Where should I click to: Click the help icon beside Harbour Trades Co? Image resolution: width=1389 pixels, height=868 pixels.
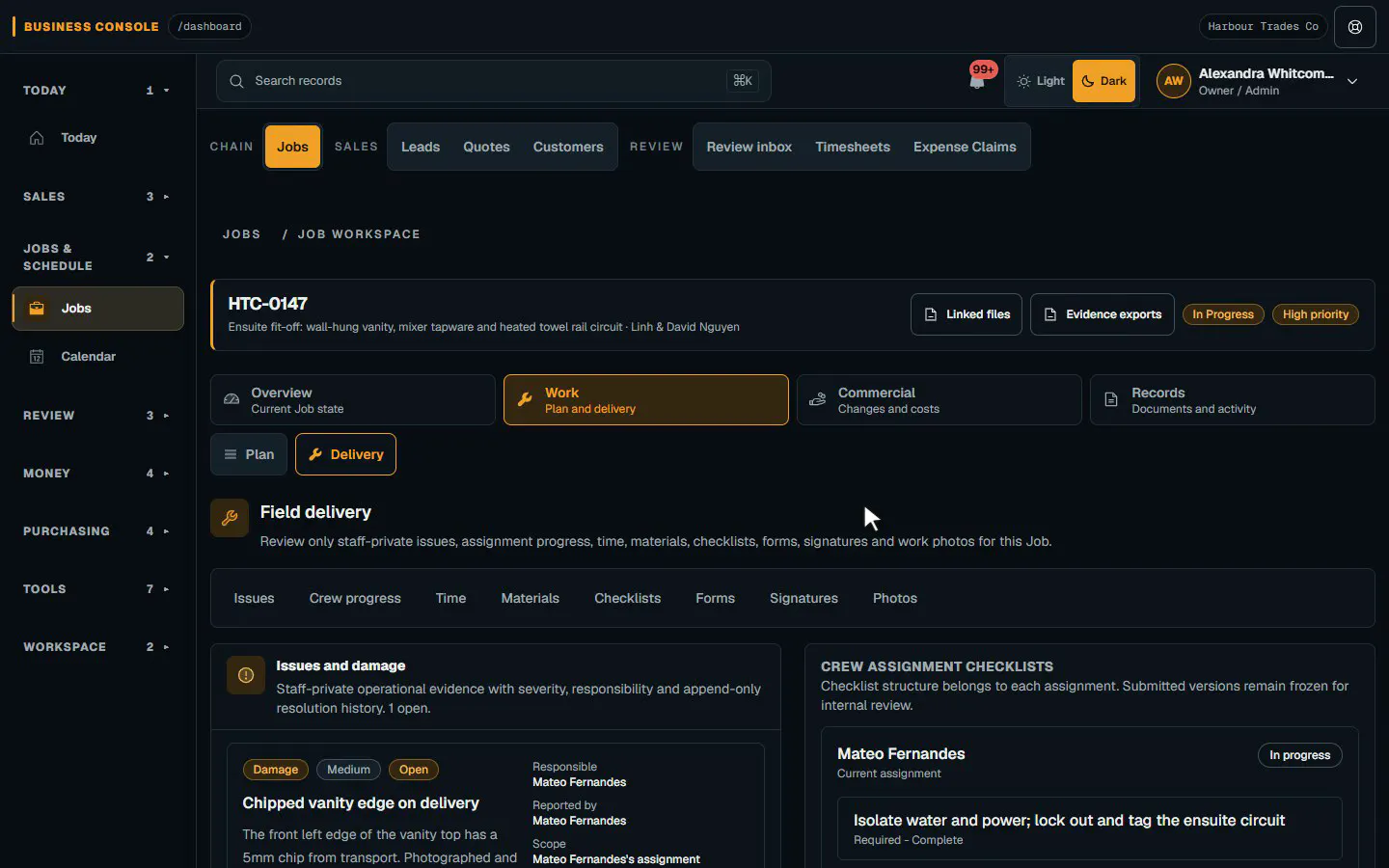pos(1355,27)
